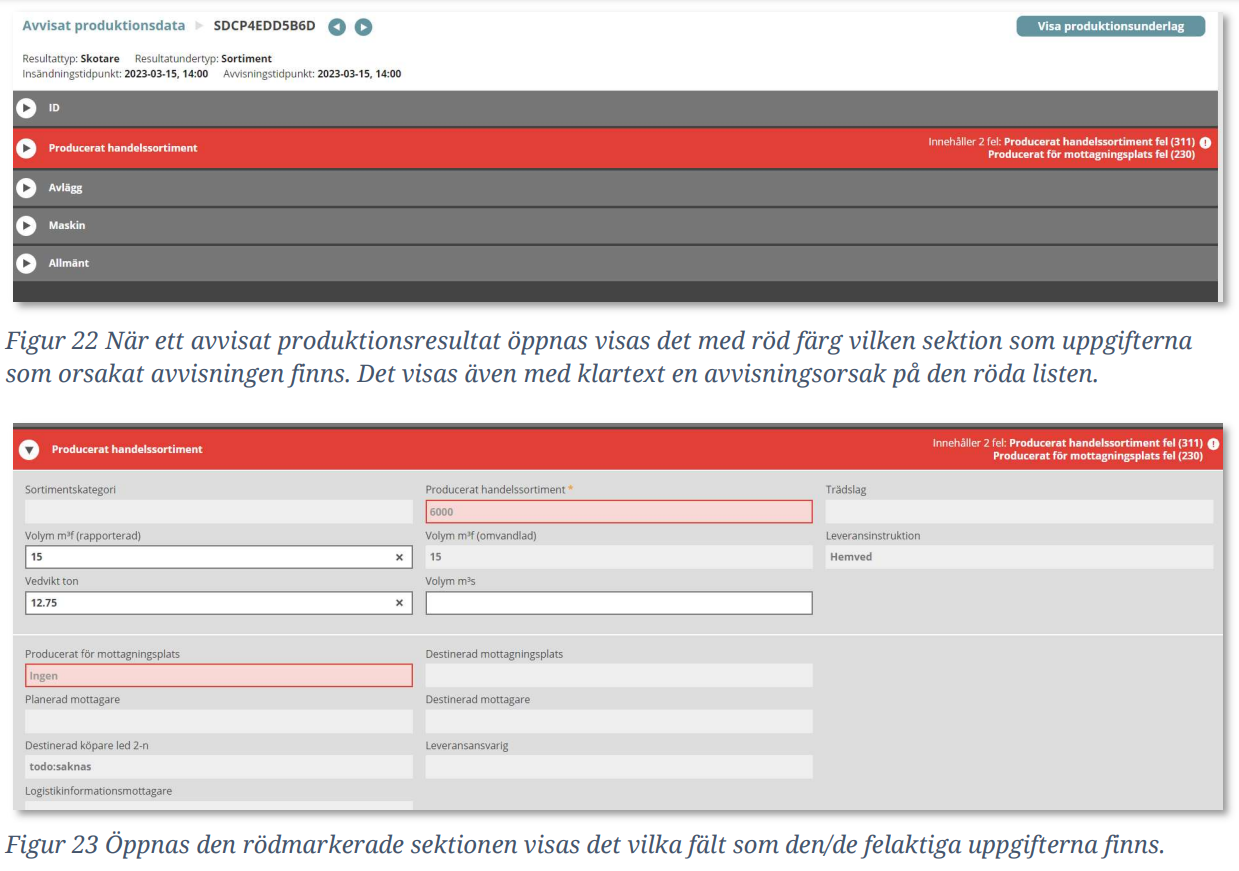Click error info icon on lower red bar
This screenshot has height=871, width=1239.
[1213, 443]
